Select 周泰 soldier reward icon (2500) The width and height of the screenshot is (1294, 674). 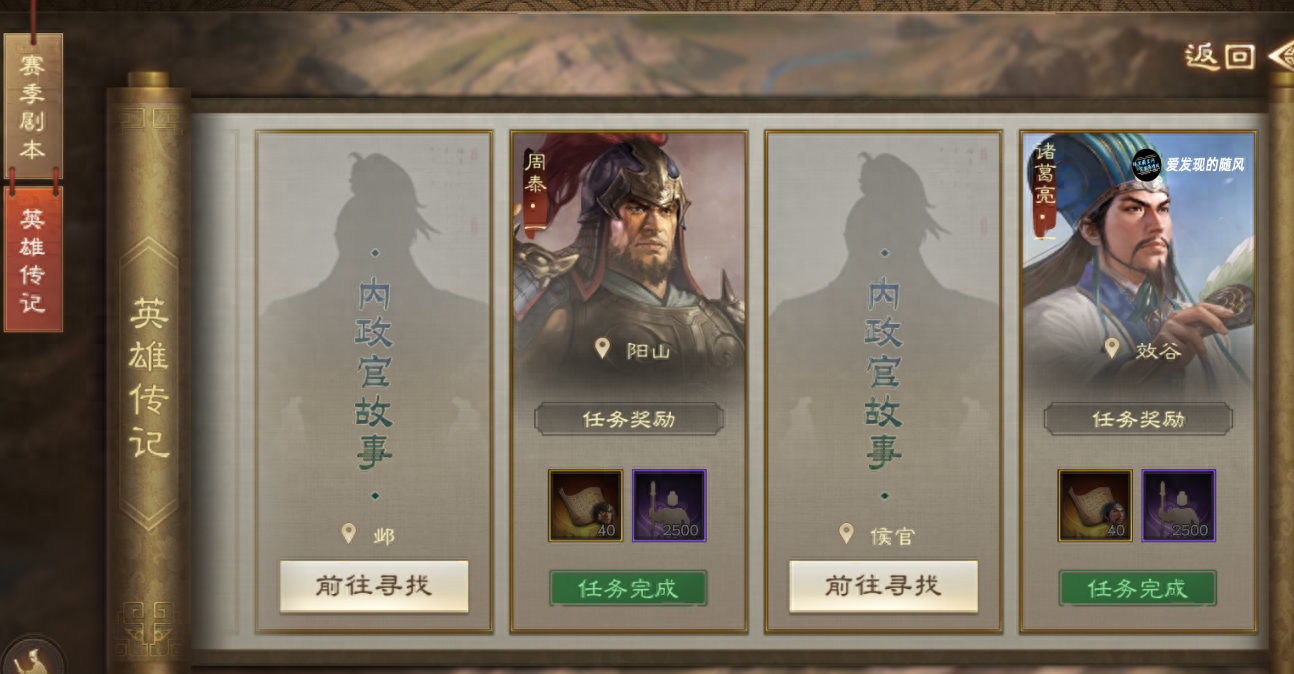[669, 506]
